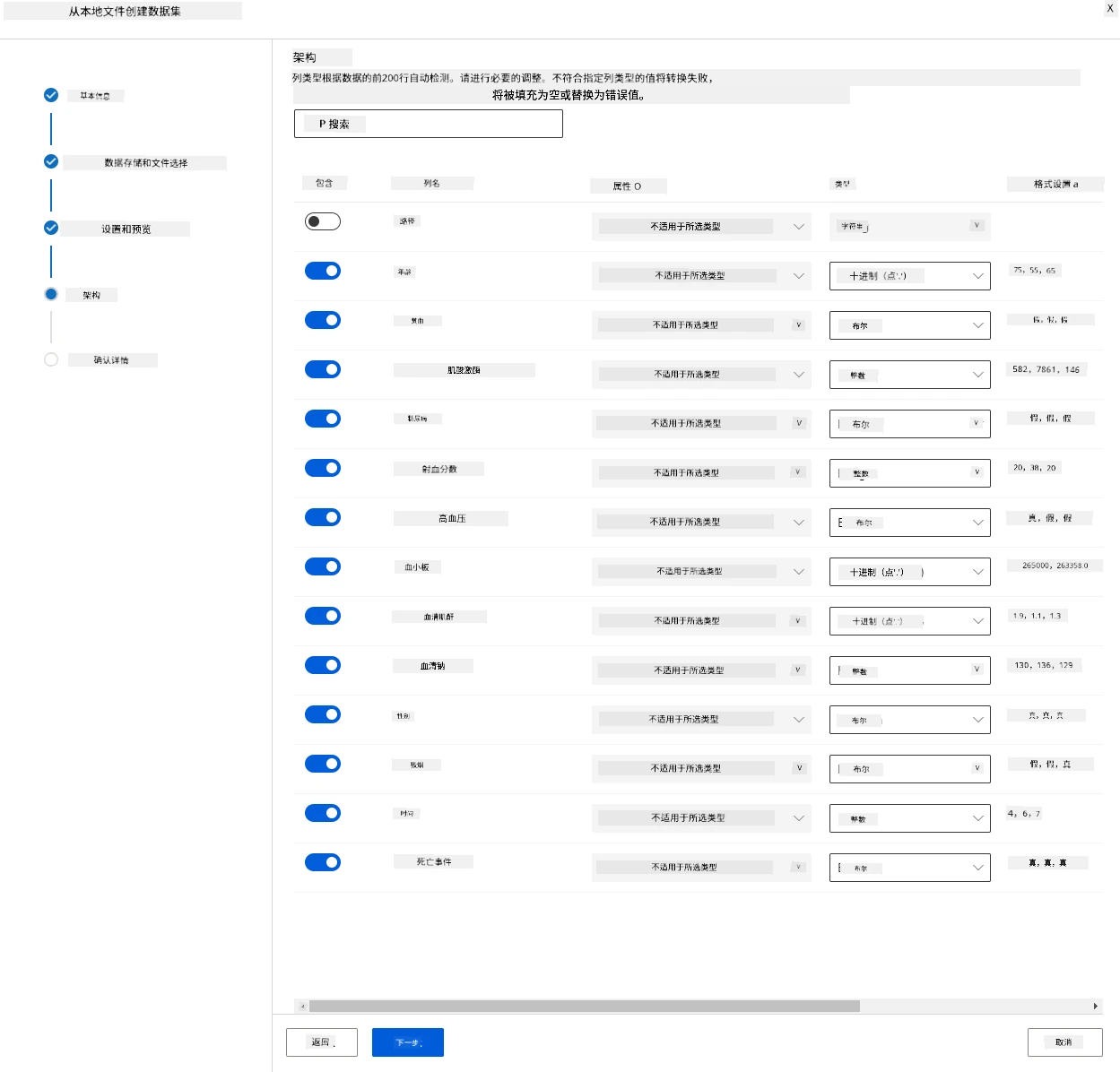Click format sample '20, 38, 20'
Image resolution: width=1120 pixels, height=1072 pixels.
click(x=1035, y=468)
